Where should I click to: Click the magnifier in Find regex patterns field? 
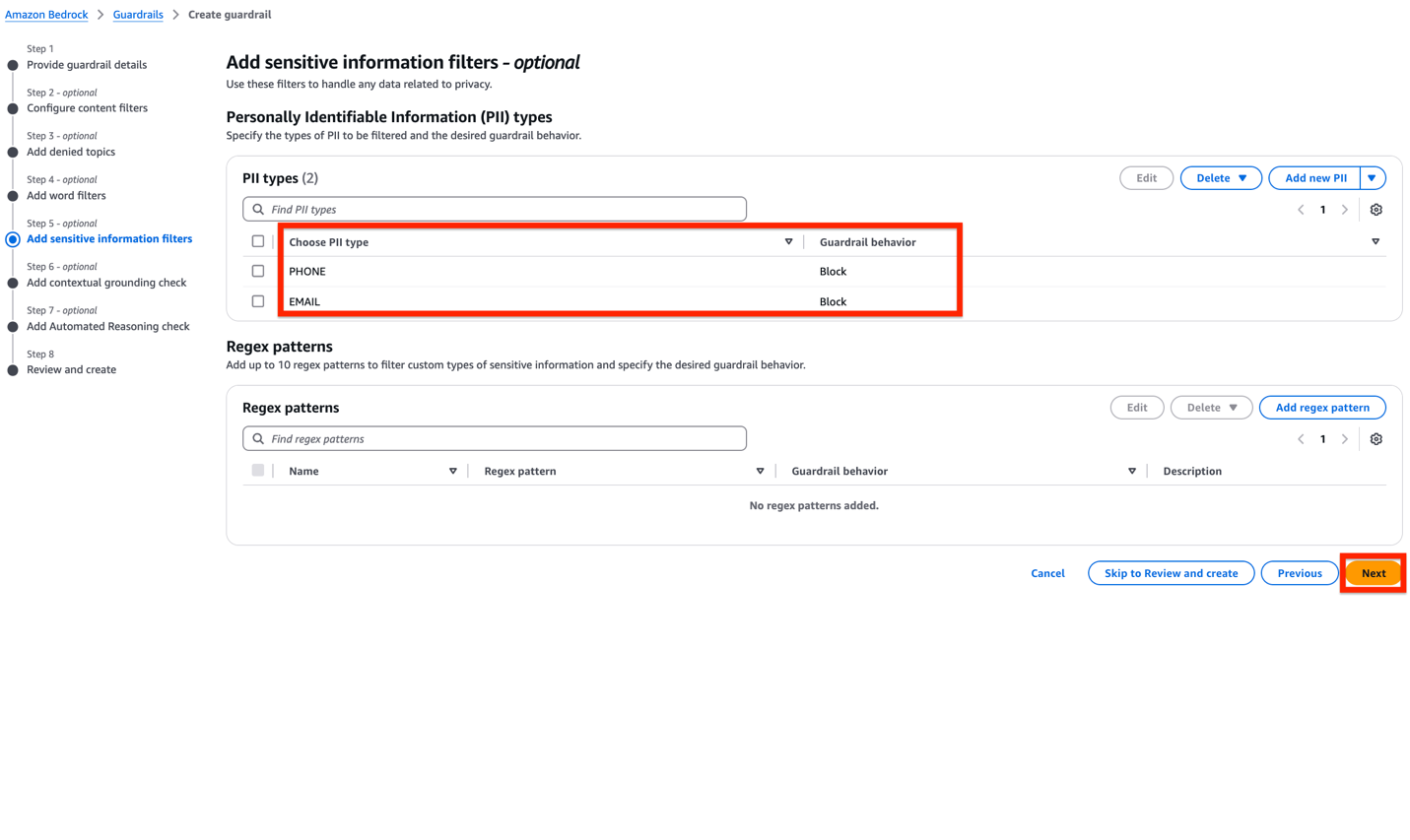point(258,438)
